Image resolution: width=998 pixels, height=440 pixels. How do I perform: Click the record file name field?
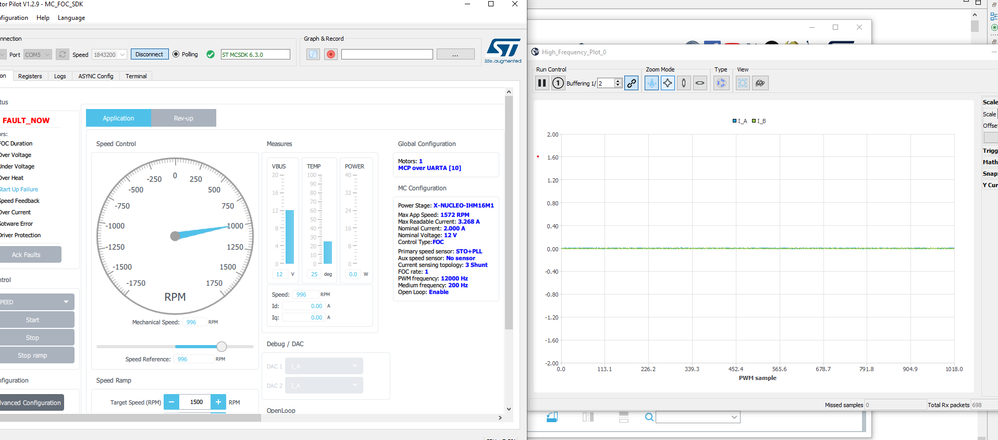pyautogui.click(x=386, y=55)
